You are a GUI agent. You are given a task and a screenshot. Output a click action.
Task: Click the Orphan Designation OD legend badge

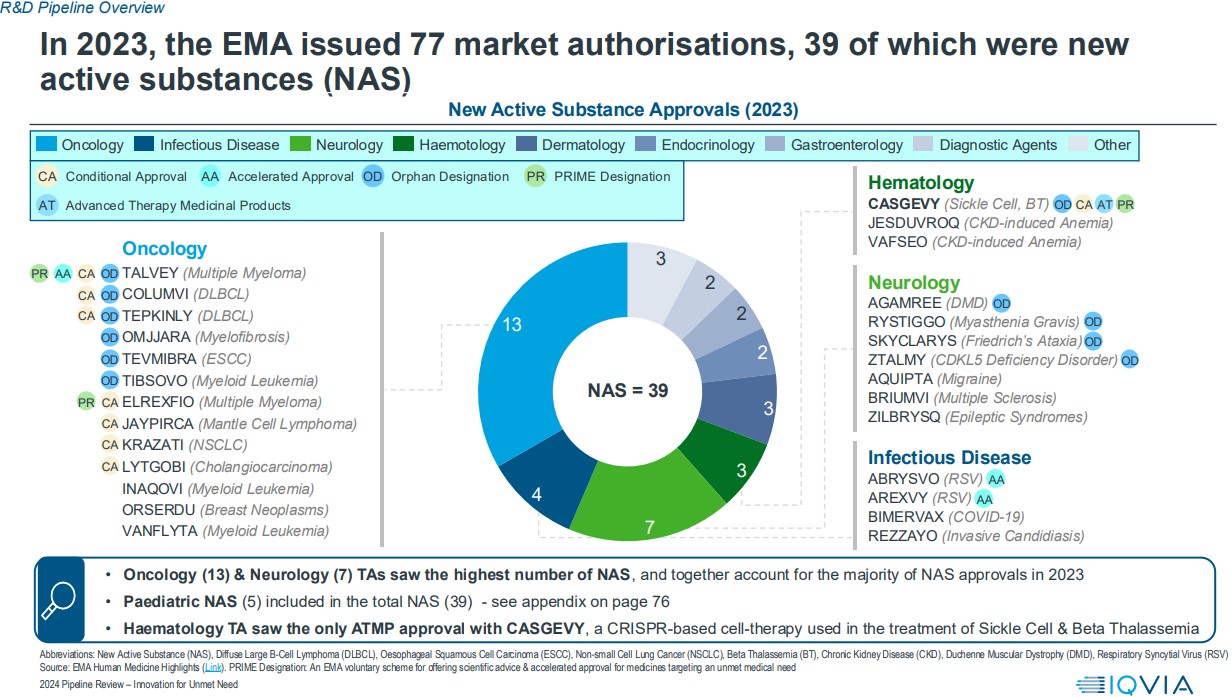click(373, 177)
